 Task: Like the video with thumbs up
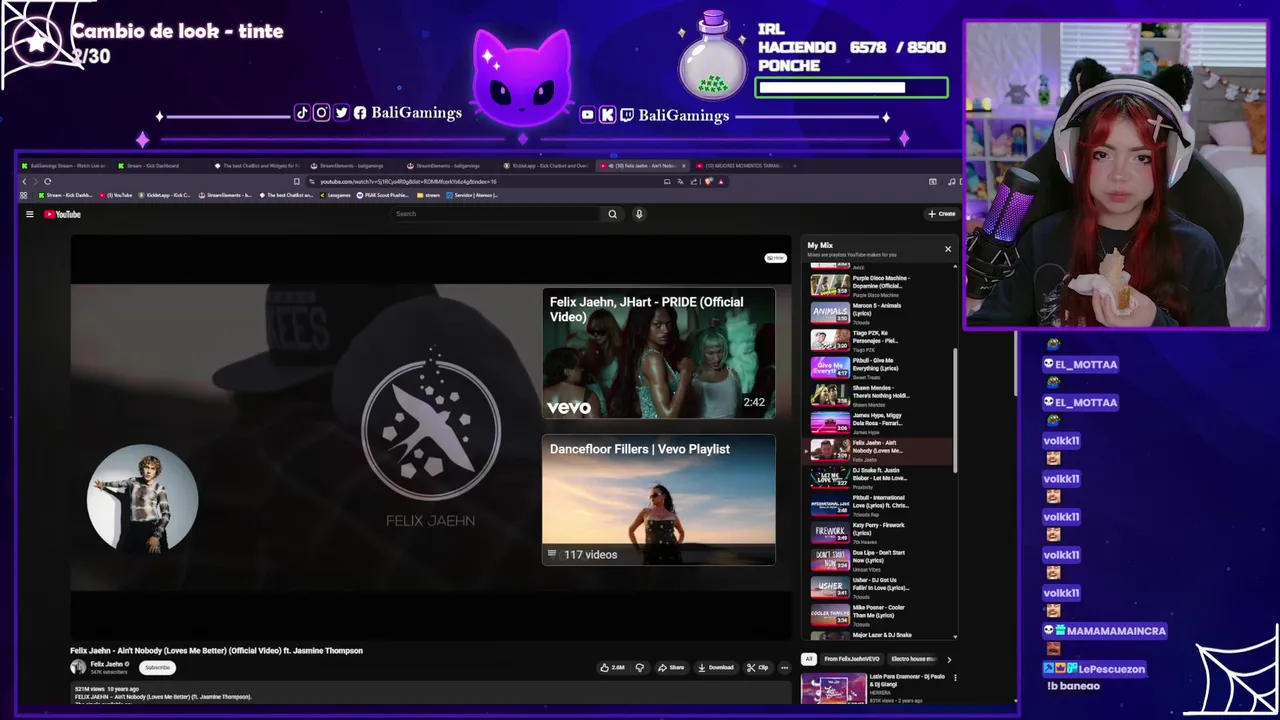coord(612,667)
